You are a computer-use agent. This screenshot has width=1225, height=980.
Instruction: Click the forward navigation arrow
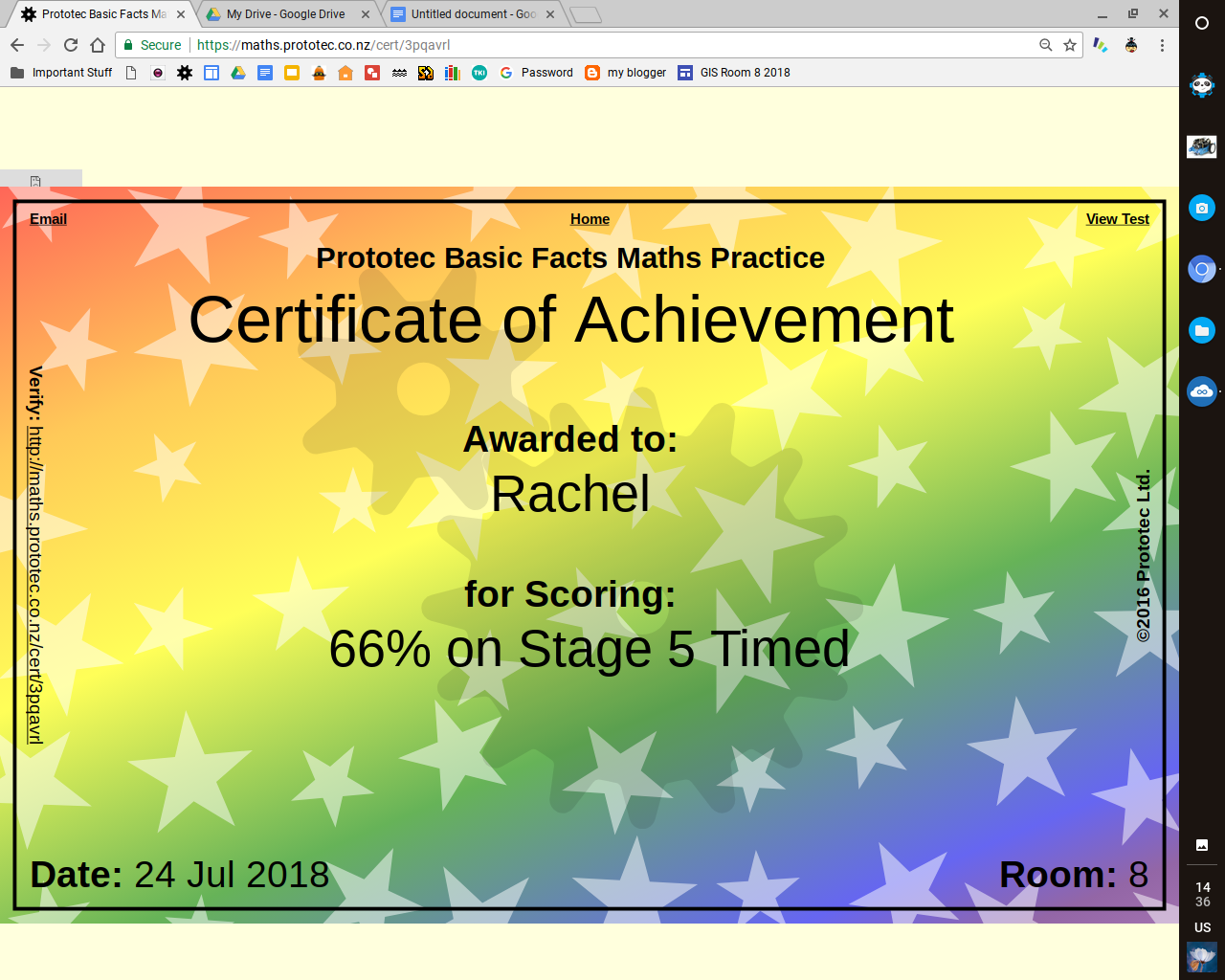(44, 45)
